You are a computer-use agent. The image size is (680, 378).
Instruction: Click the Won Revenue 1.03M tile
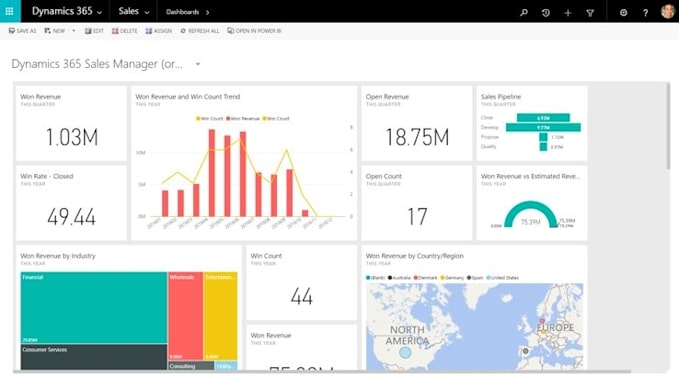[x=71, y=123]
